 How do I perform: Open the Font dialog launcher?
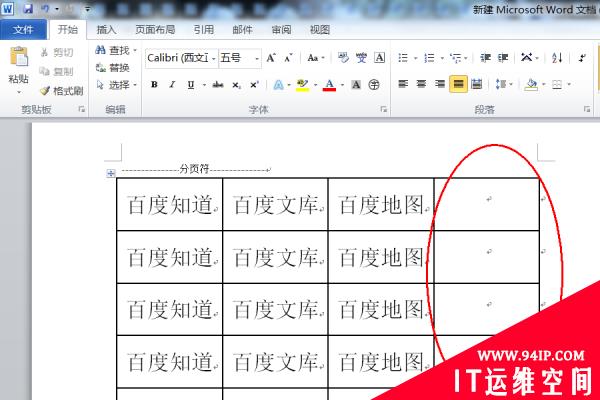[x=383, y=109]
